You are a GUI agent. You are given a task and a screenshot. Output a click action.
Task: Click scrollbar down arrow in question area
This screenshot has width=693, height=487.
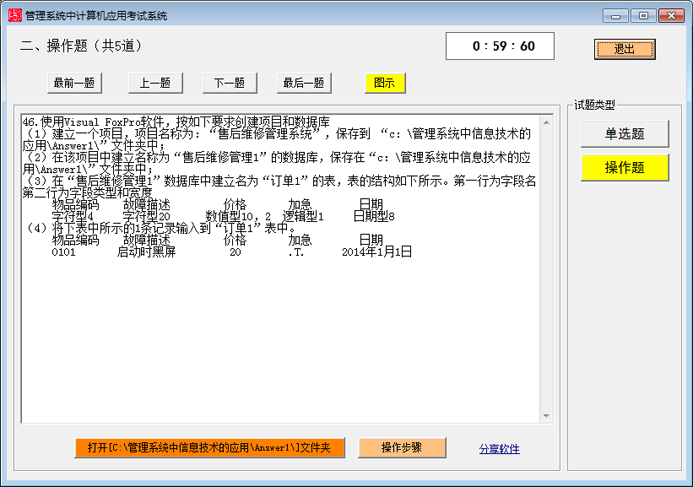pyautogui.click(x=546, y=416)
